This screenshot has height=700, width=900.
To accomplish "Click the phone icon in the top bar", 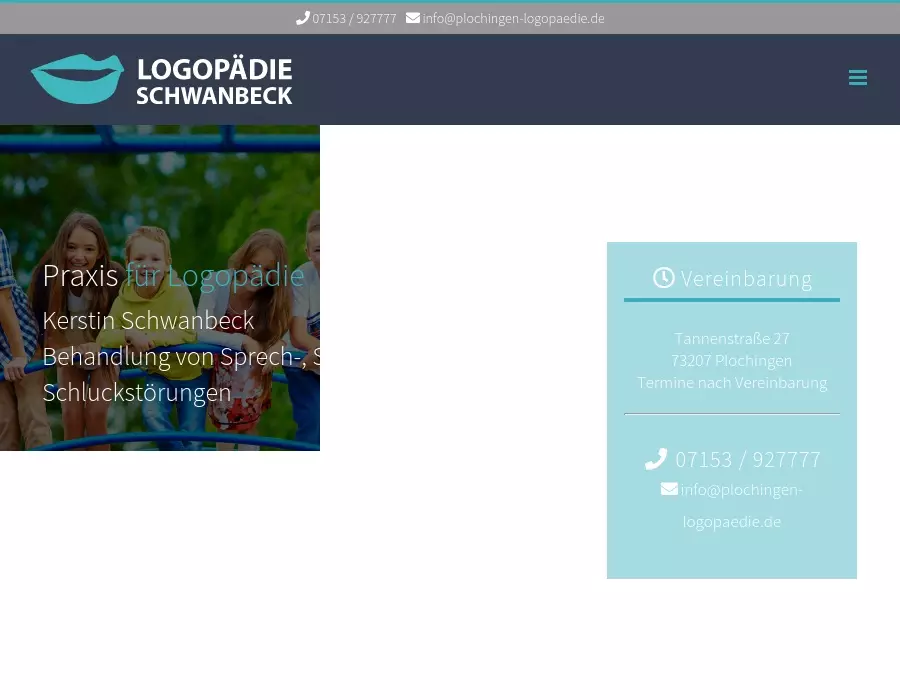I will click(x=302, y=18).
